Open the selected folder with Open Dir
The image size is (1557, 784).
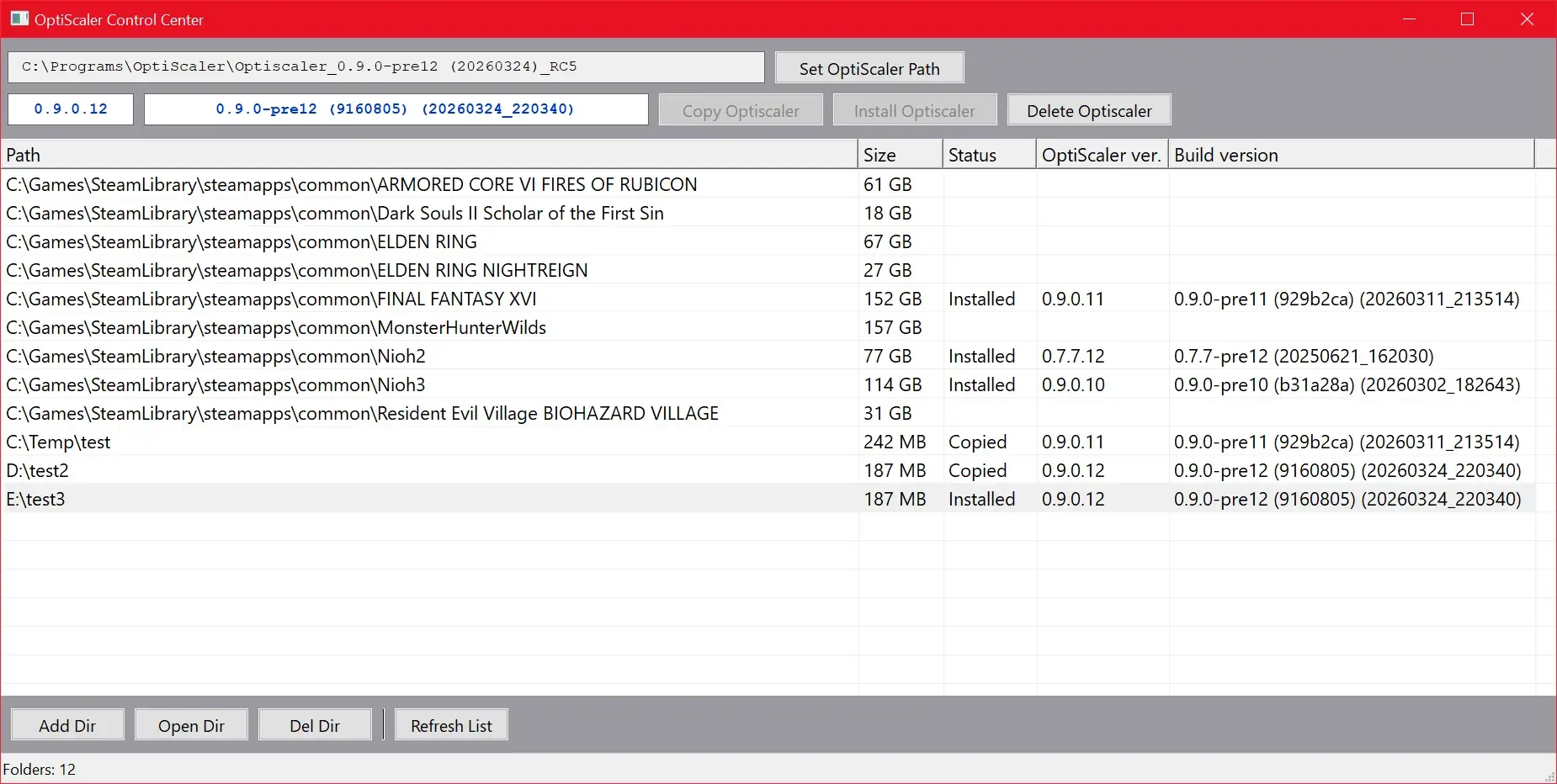[x=191, y=725]
